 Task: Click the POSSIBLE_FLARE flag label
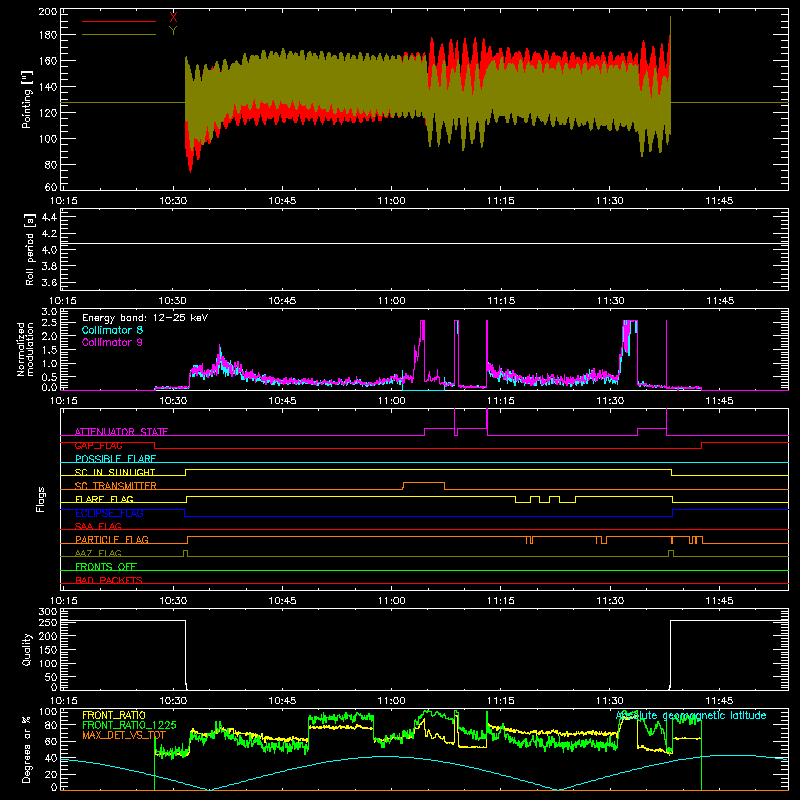point(115,459)
